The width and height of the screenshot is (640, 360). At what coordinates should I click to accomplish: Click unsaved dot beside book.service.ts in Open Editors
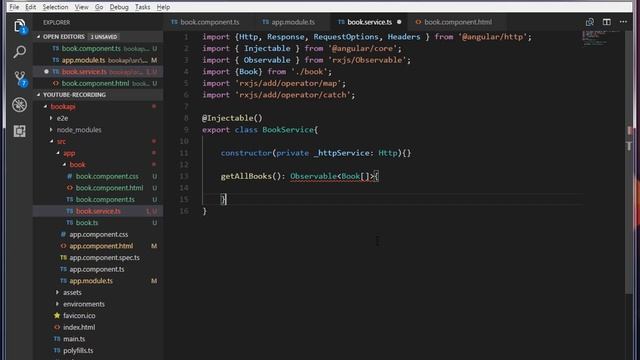point(46,71)
